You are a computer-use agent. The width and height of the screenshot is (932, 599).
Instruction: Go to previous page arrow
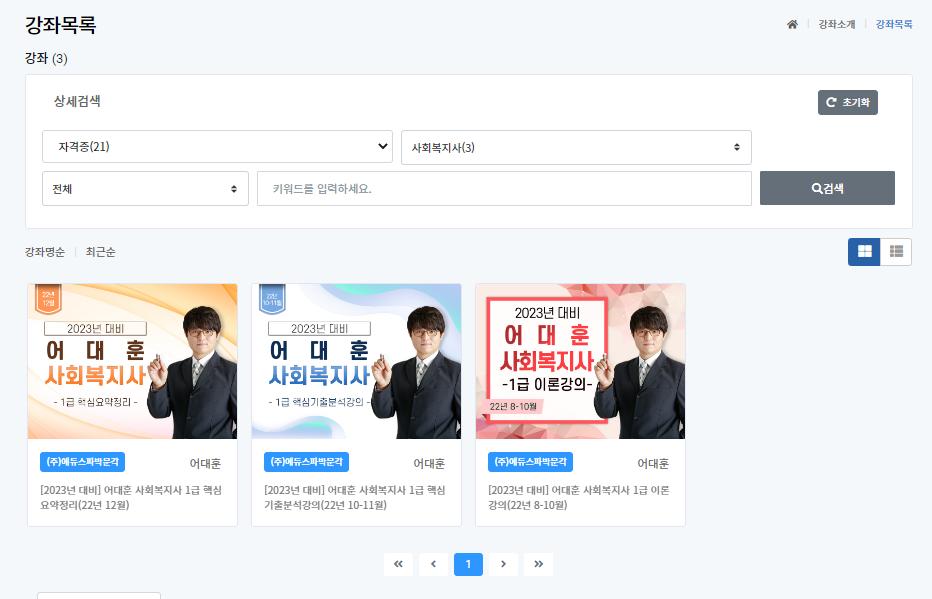(433, 564)
